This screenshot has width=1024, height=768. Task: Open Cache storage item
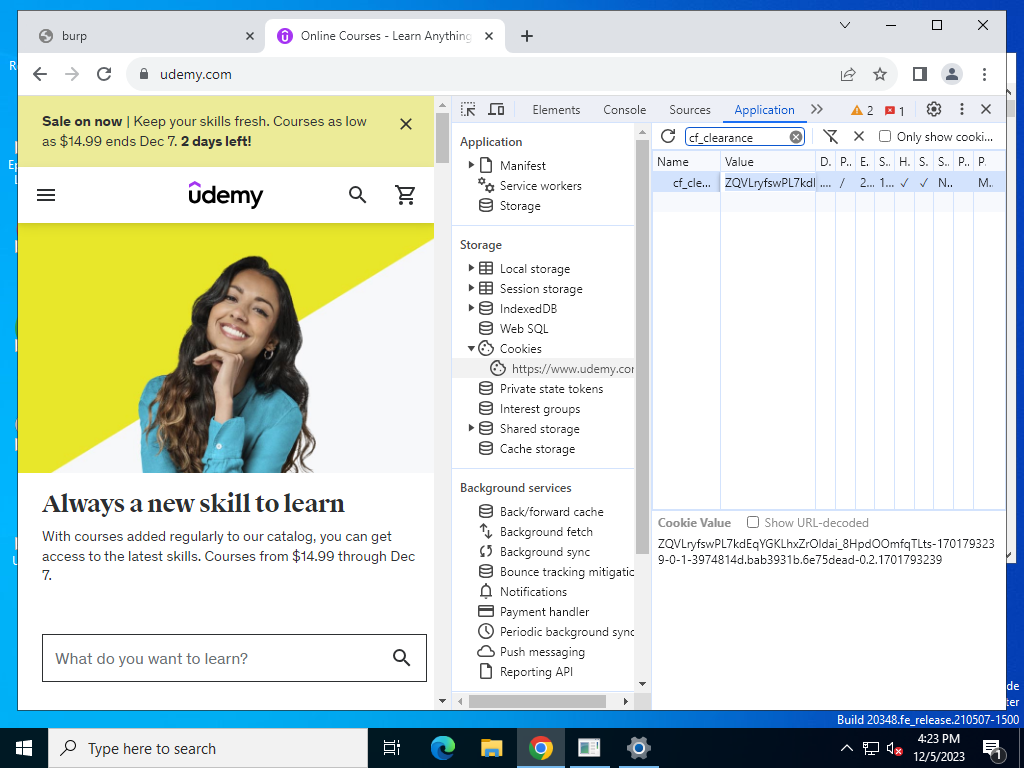(x=537, y=449)
